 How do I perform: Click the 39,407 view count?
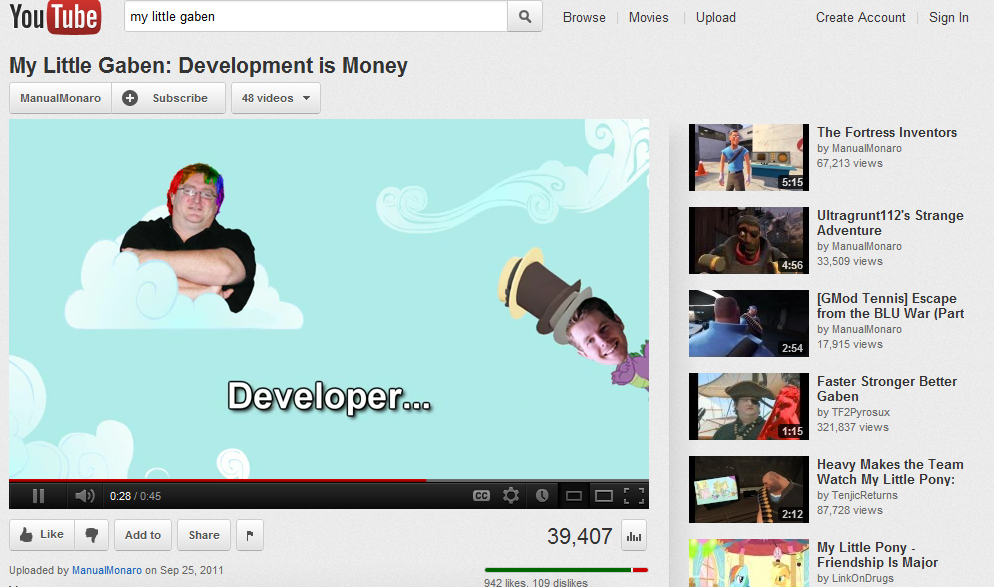[579, 536]
